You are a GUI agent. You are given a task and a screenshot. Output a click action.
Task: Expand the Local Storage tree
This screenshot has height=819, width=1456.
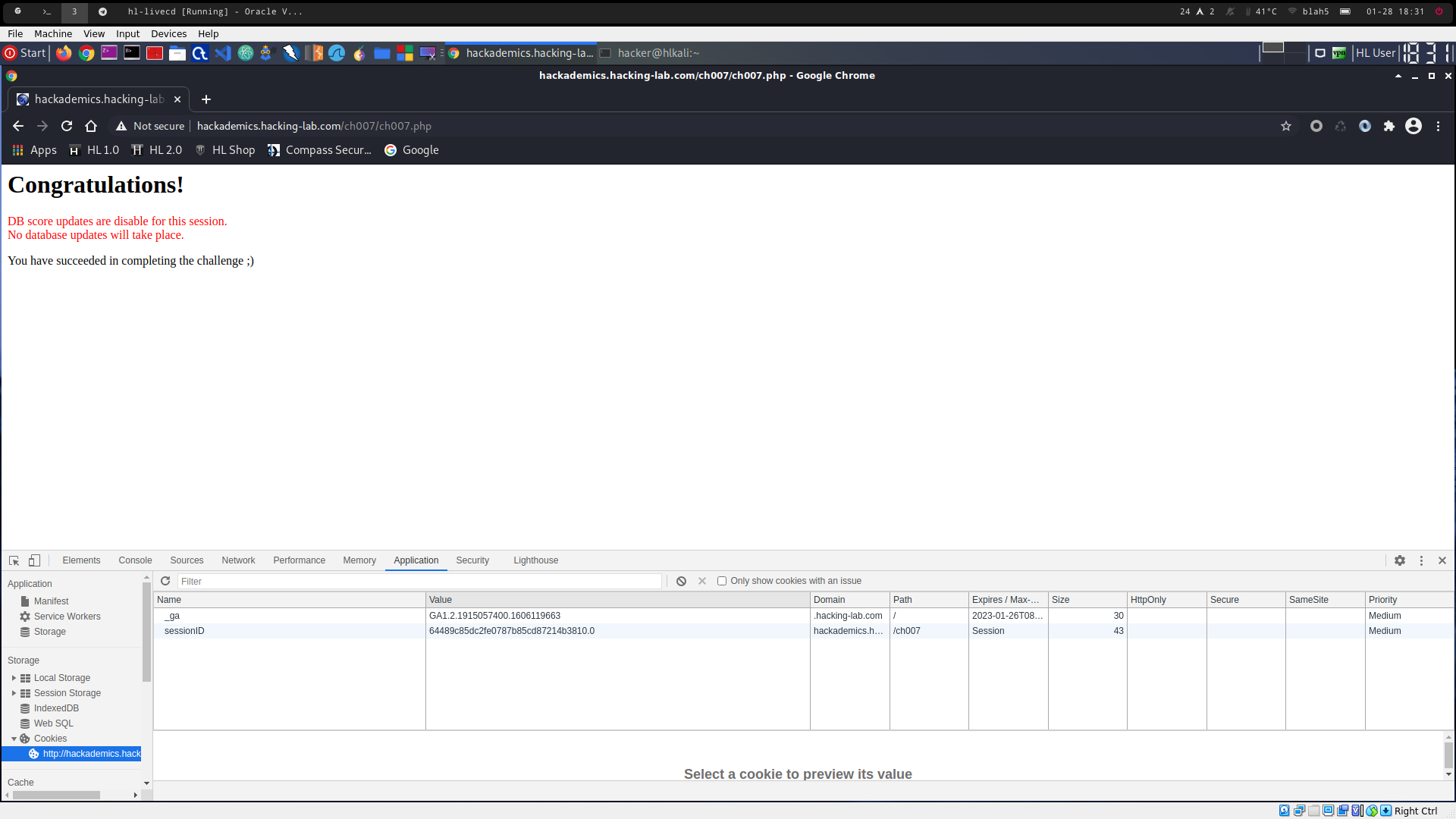click(14, 678)
